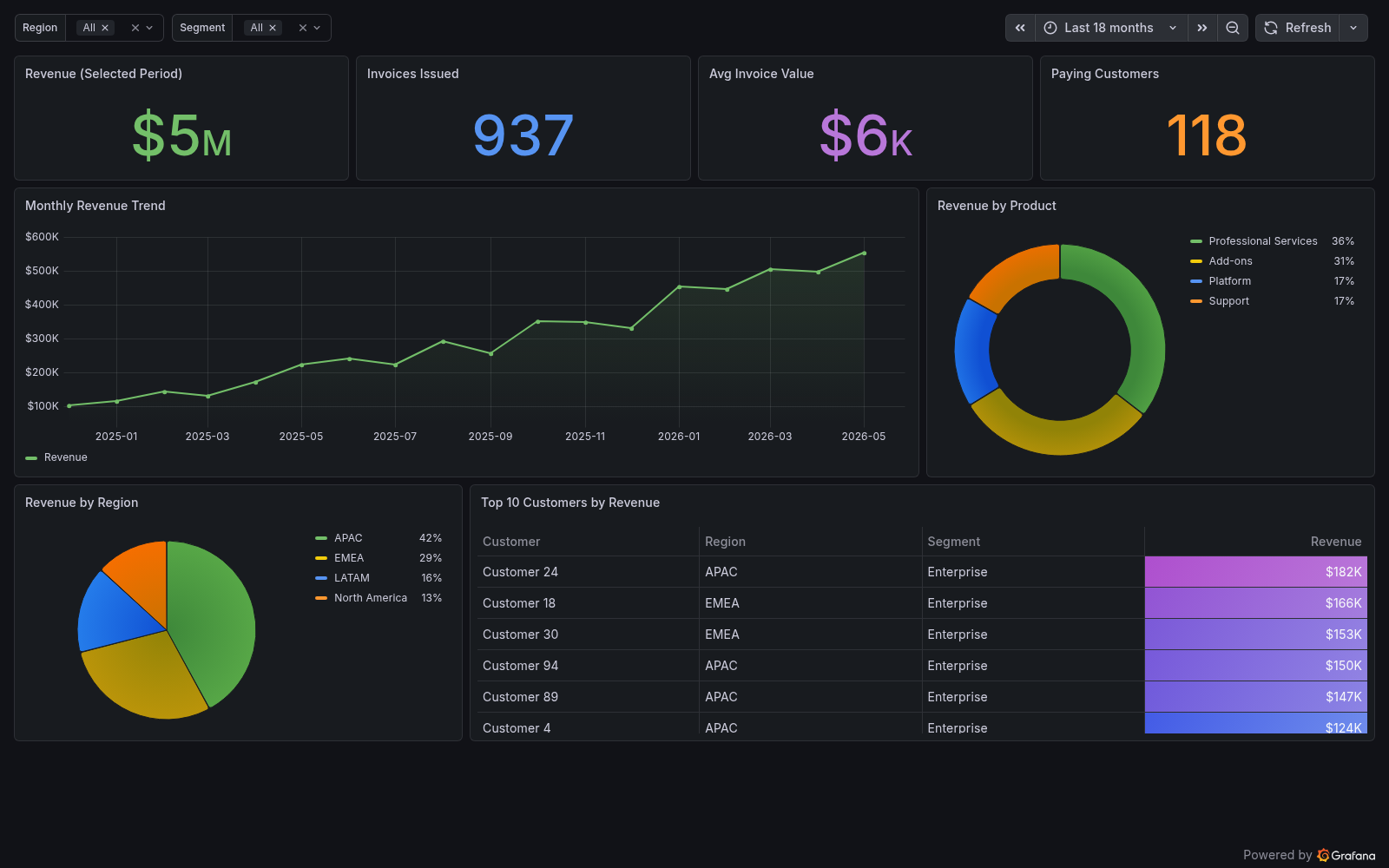The image size is (1389, 868).
Task: Toggle Revenue series in trend legend
Action: pyautogui.click(x=66, y=457)
